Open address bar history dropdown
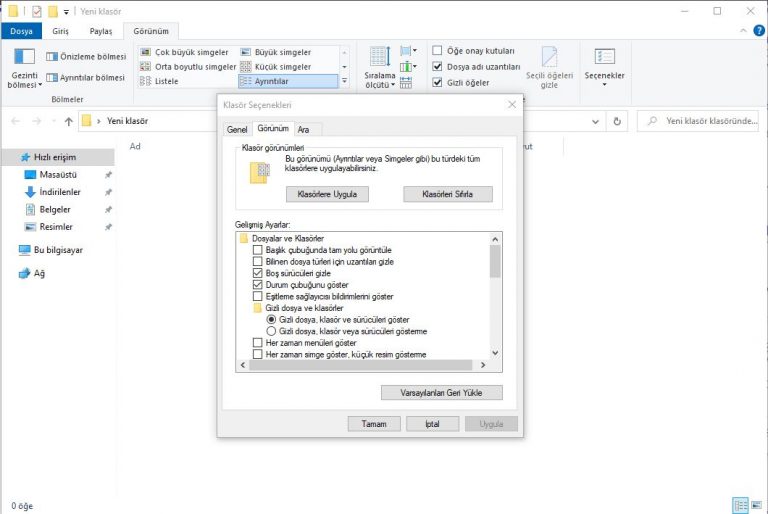The height and width of the screenshot is (514, 768). 596,122
